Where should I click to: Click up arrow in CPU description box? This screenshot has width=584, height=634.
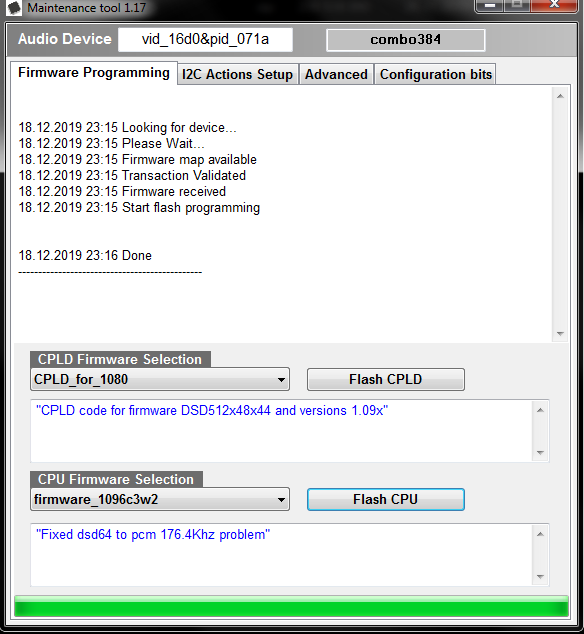[540, 534]
